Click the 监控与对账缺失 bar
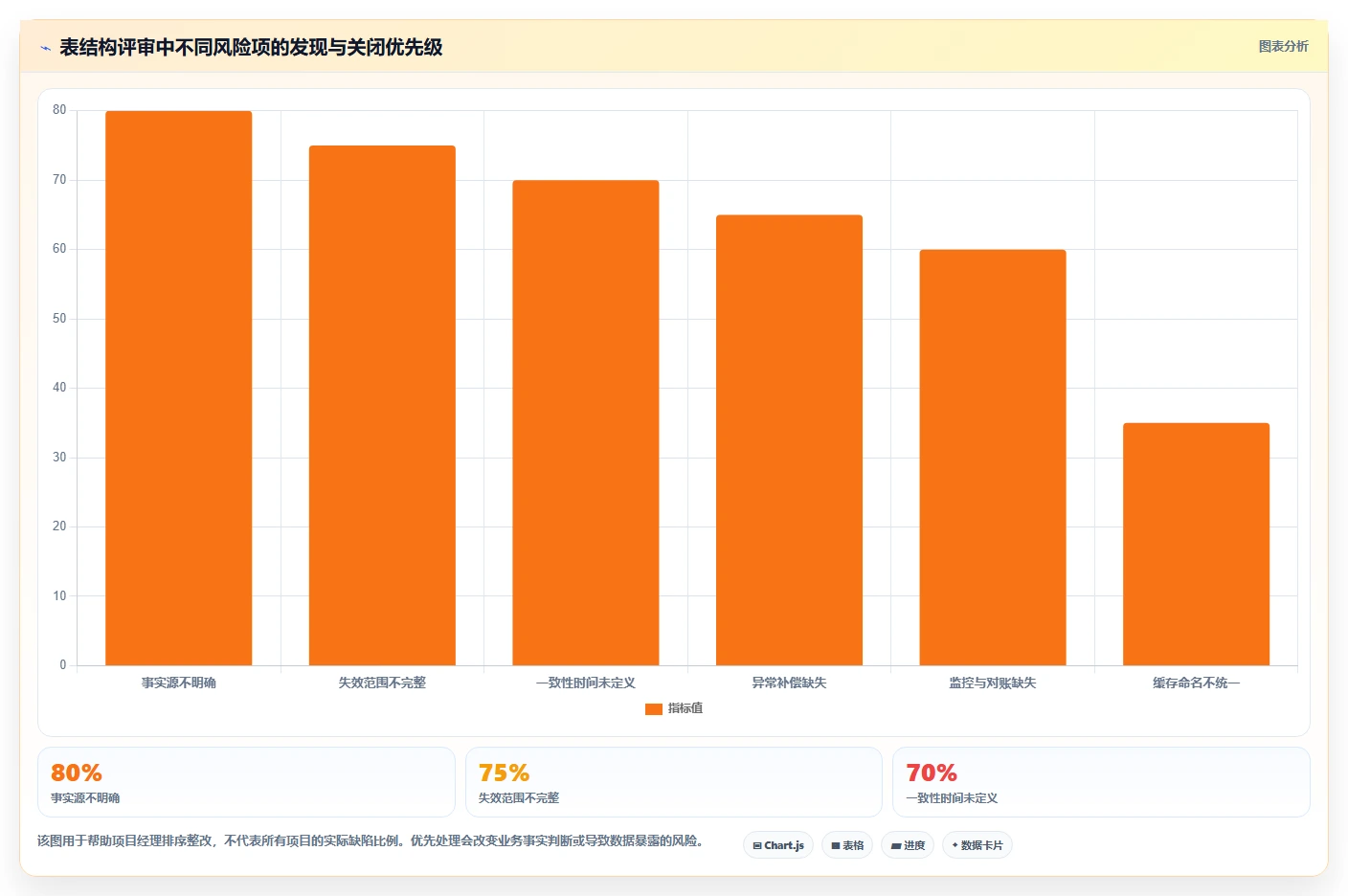This screenshot has height=896, width=1348. [993, 458]
